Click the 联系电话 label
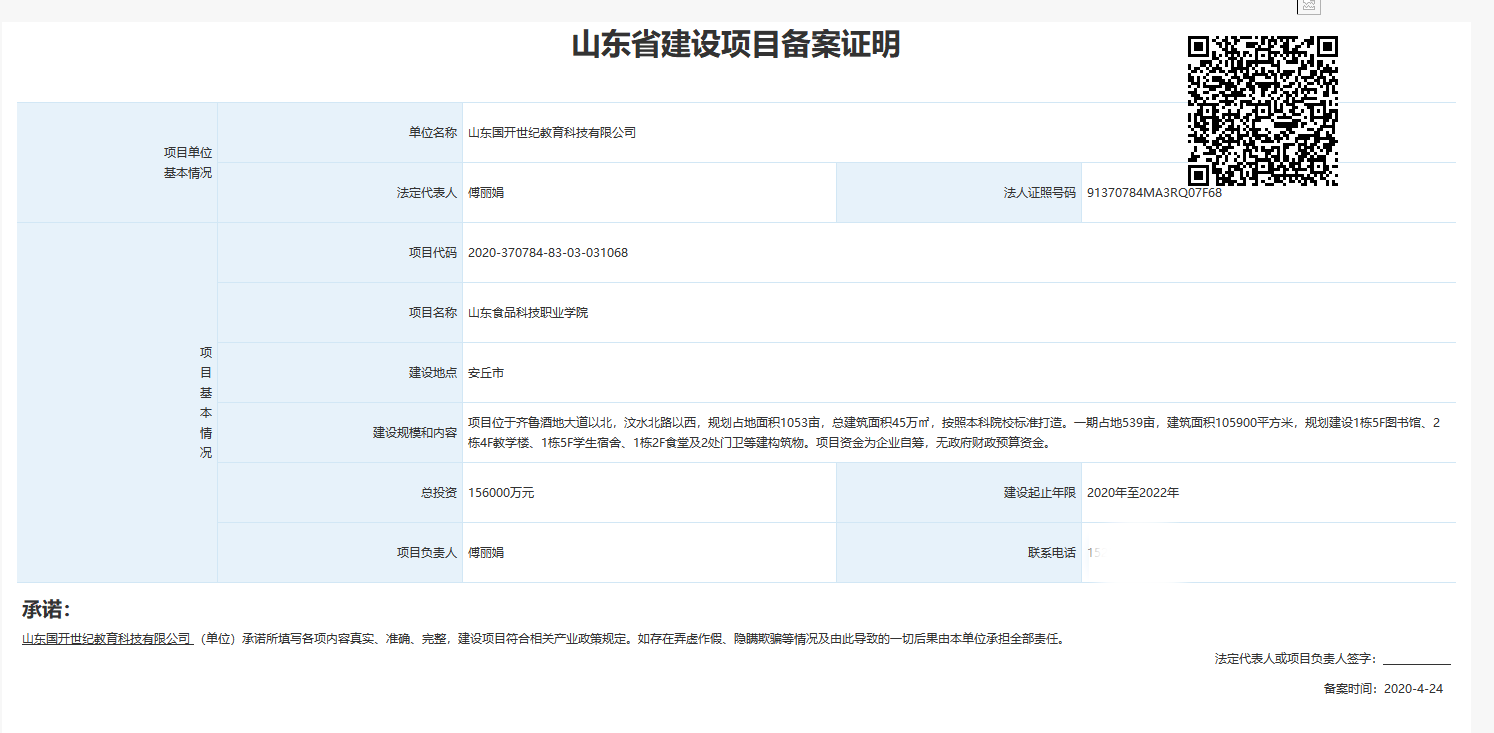The height and width of the screenshot is (733, 1494). coord(1051,553)
